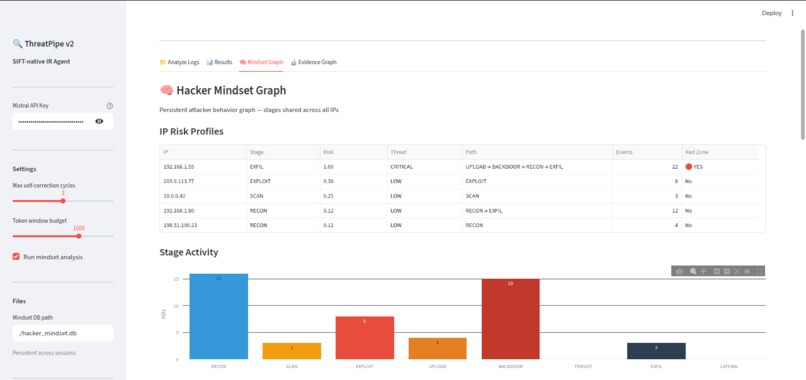Select IP cell 192.168.1.55
Viewport: 806px width, 380px height.
tap(203, 167)
